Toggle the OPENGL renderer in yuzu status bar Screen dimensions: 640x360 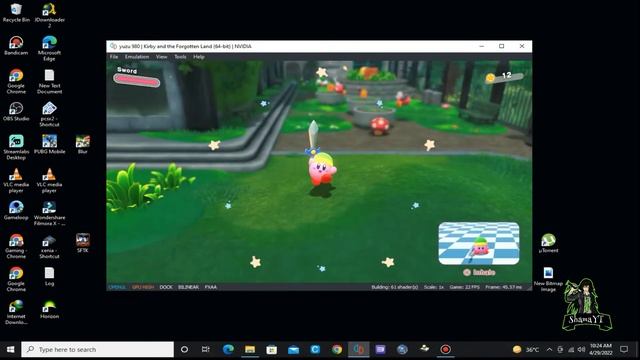point(118,287)
